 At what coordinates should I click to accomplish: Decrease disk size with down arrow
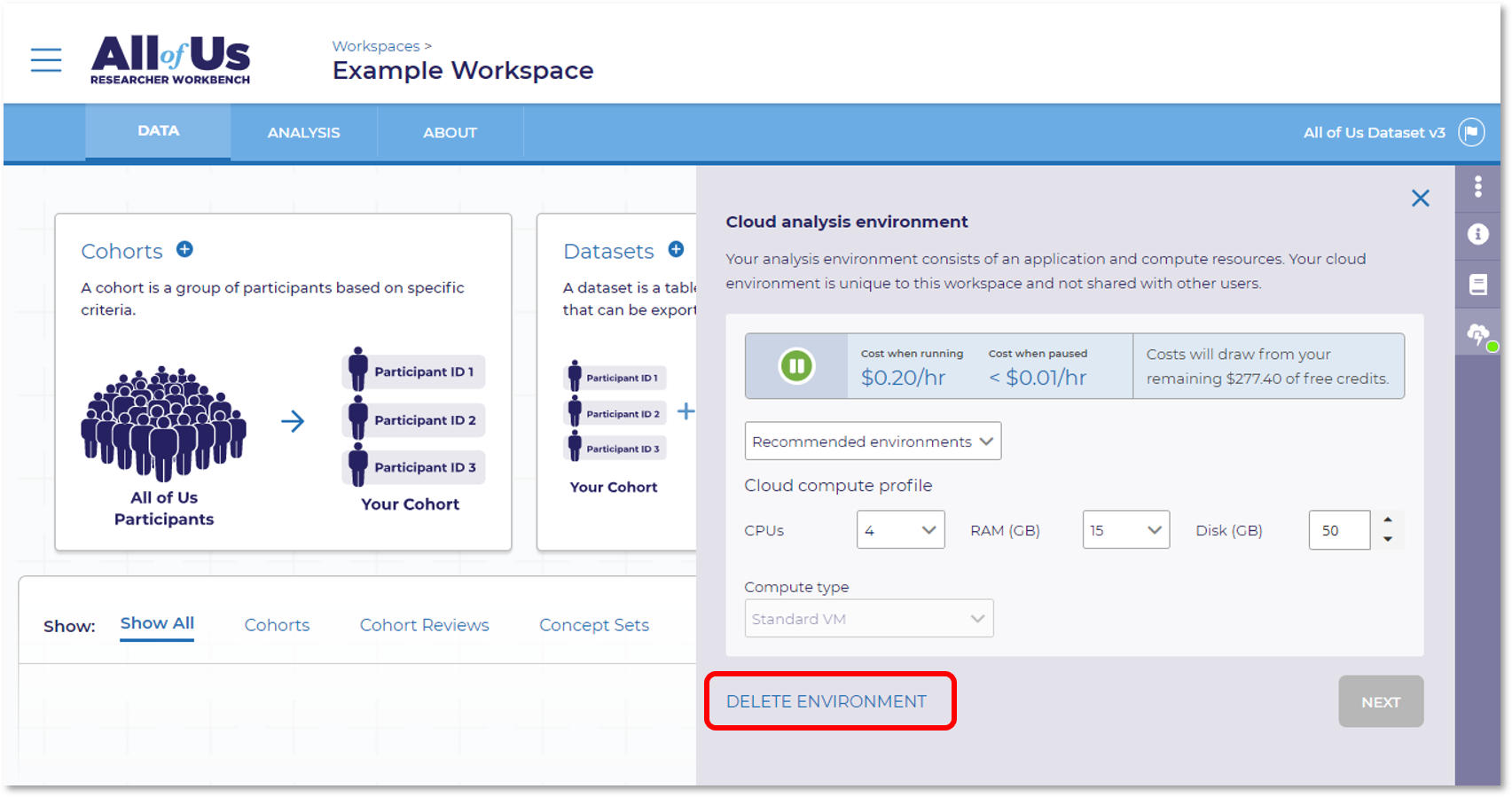click(1388, 539)
